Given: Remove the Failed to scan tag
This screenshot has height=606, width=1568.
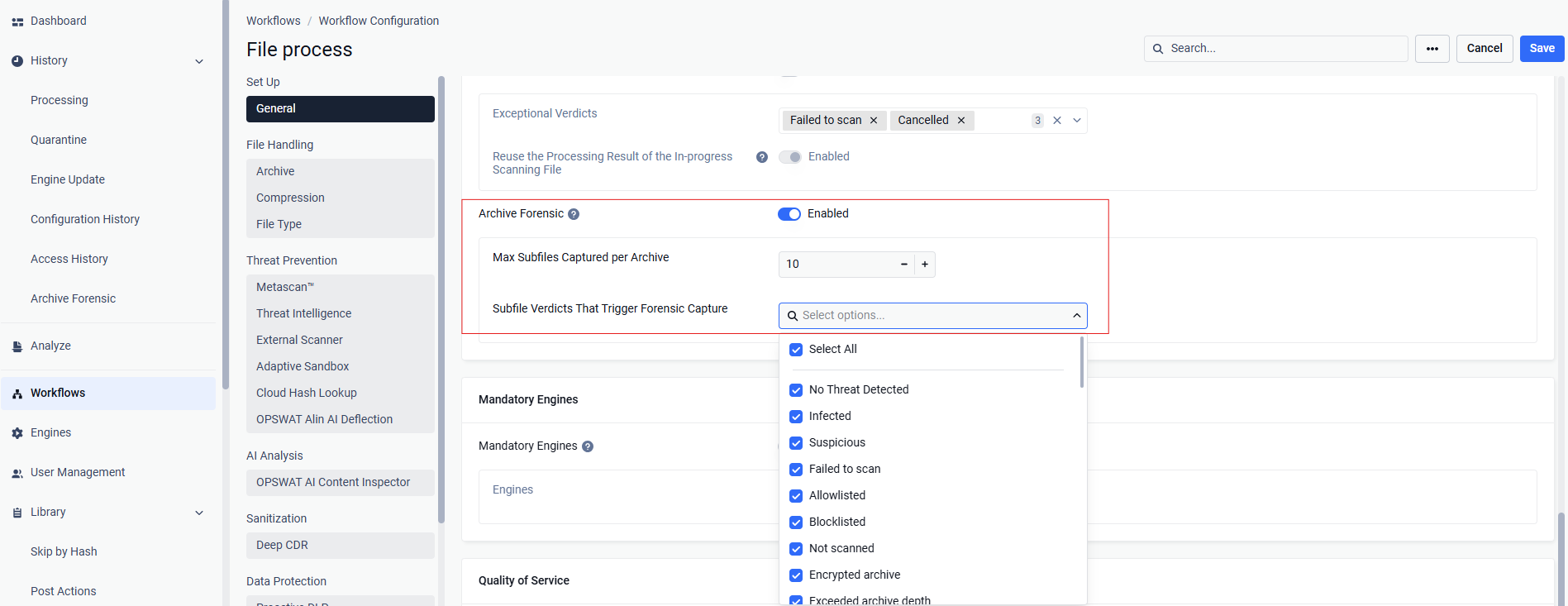Looking at the screenshot, I should [x=874, y=121].
